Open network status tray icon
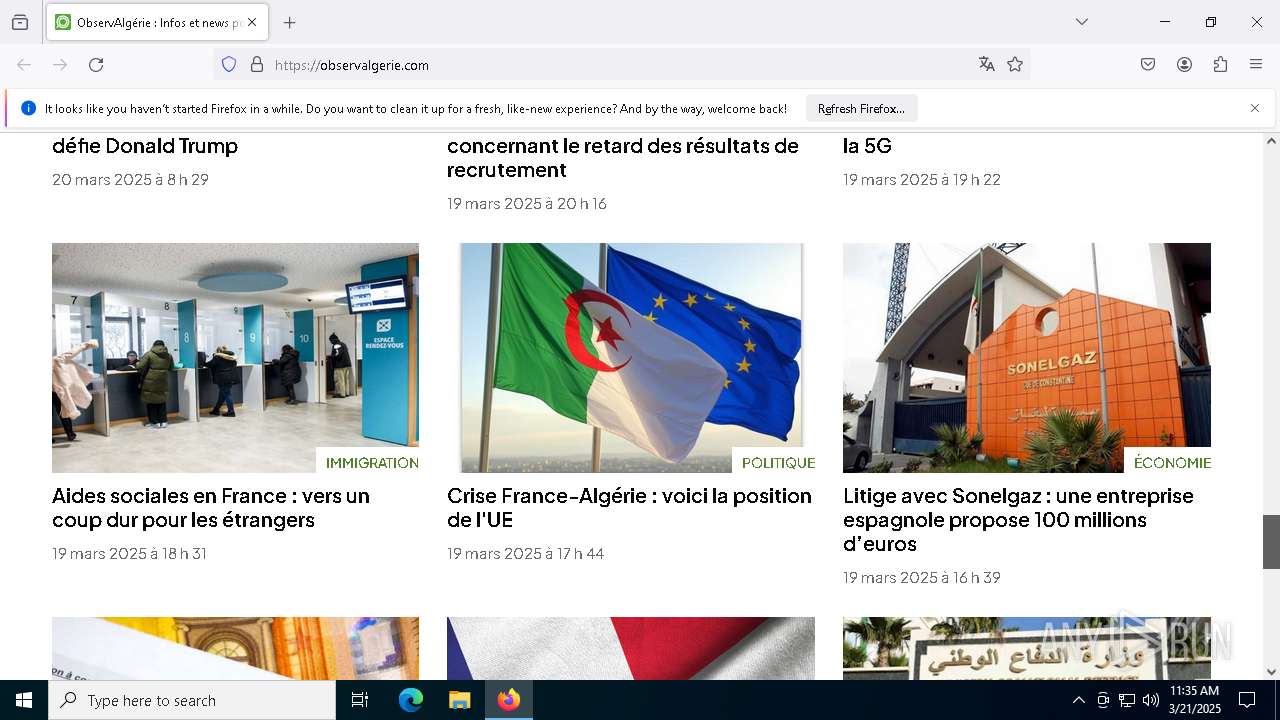The image size is (1280, 720). click(1127, 700)
